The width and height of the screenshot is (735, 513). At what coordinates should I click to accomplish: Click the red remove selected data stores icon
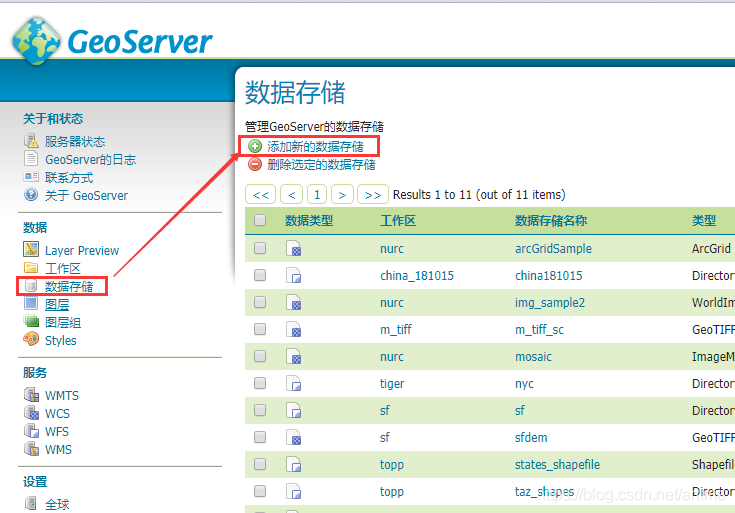(x=255, y=164)
